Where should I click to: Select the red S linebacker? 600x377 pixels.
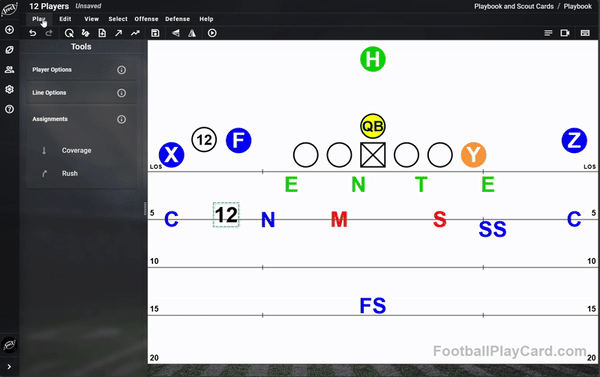pyautogui.click(x=440, y=219)
